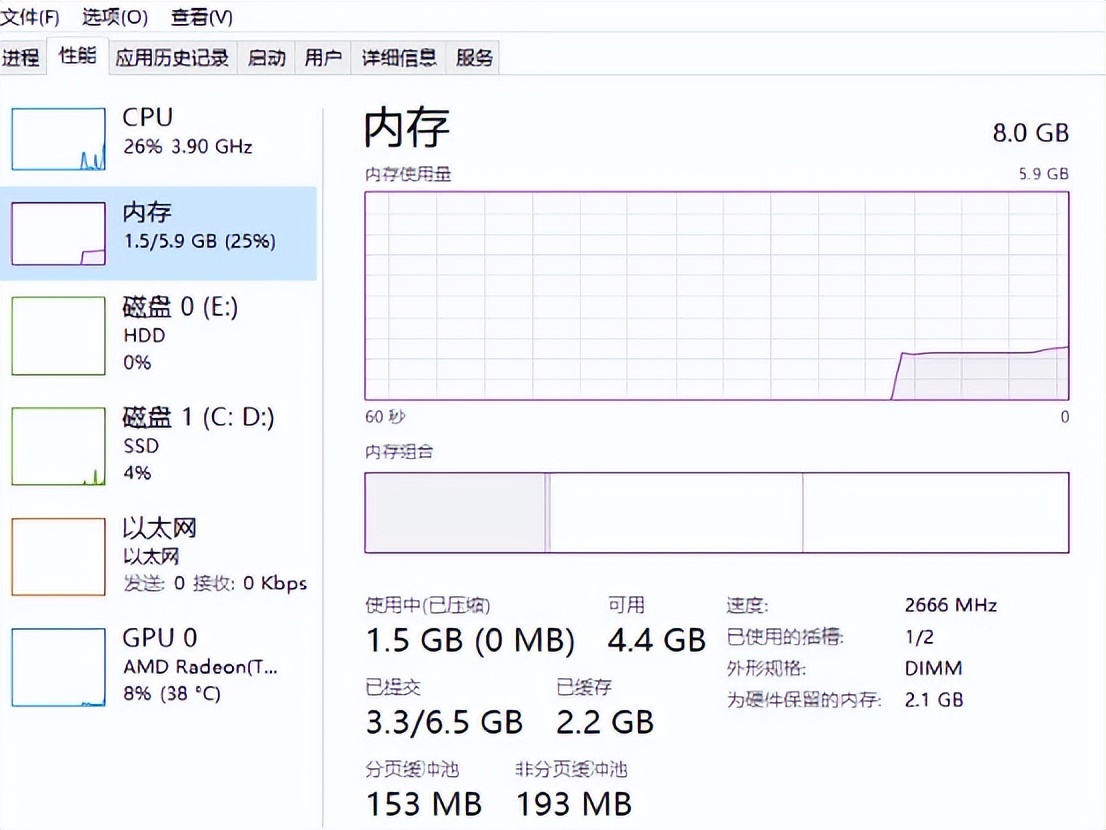1106x830 pixels.
Task: Select the 磁盘 1 (C: D:) SSD graph
Action: click(x=58, y=445)
